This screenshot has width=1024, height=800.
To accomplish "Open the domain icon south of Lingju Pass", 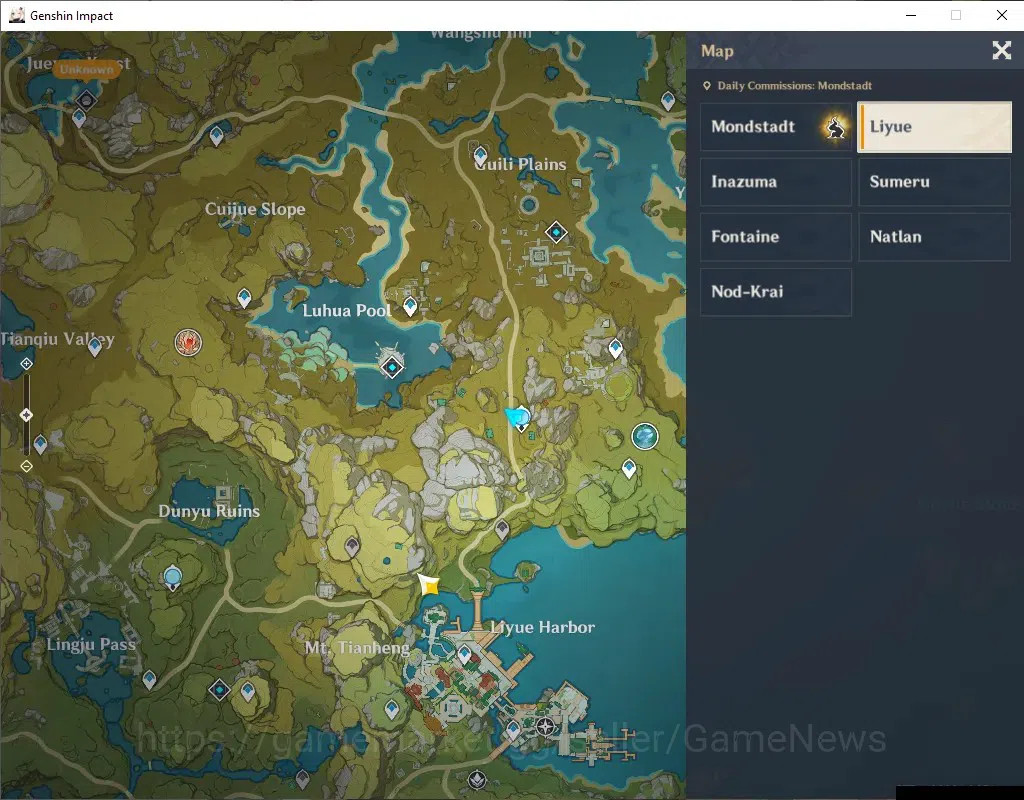I will (x=219, y=690).
